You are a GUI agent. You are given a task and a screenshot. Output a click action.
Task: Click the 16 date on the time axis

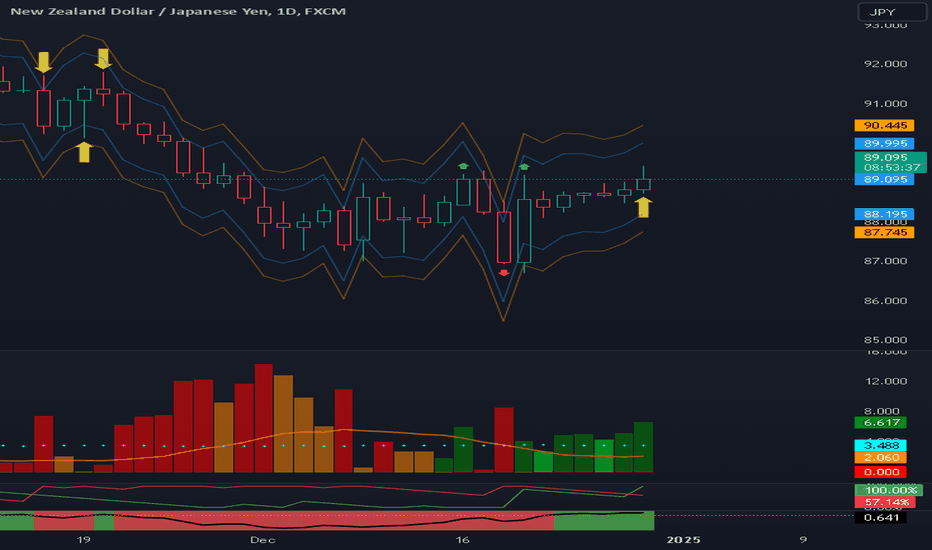[462, 540]
